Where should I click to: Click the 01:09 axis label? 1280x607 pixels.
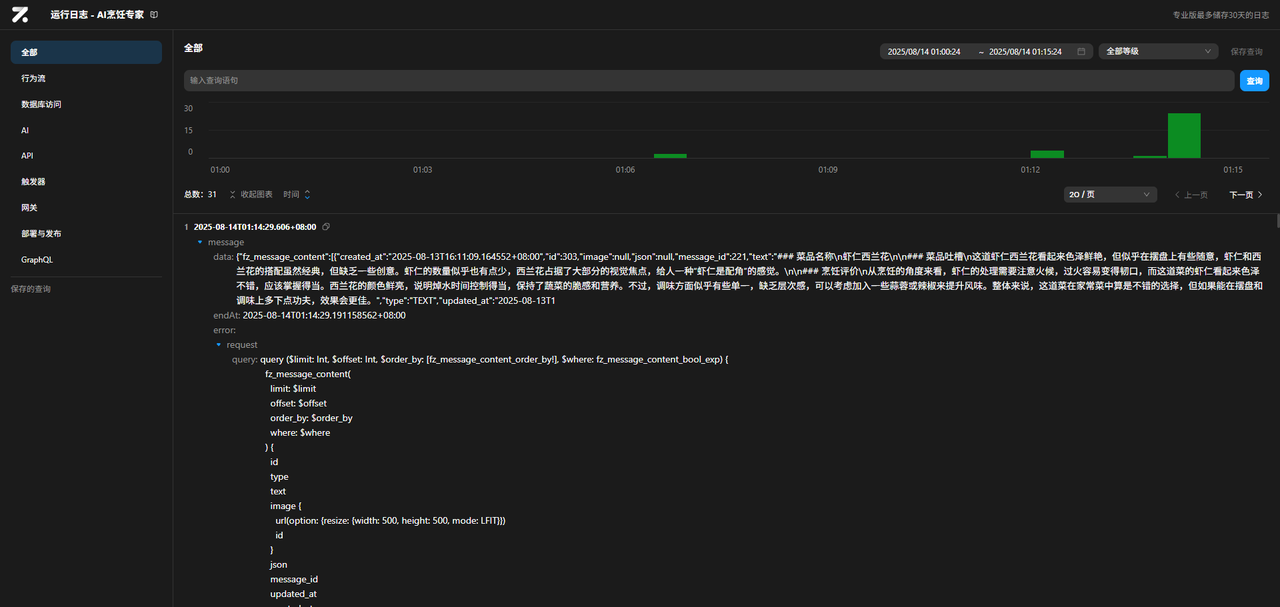point(828,170)
